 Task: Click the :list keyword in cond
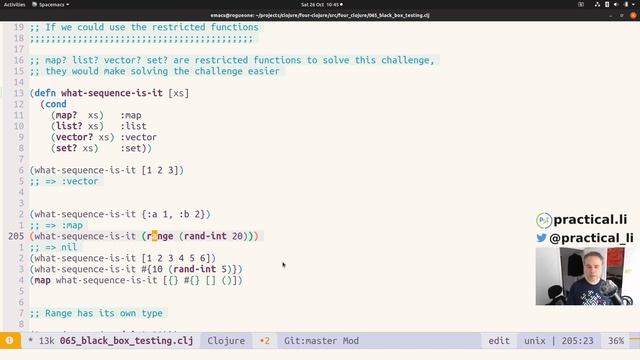point(133,126)
